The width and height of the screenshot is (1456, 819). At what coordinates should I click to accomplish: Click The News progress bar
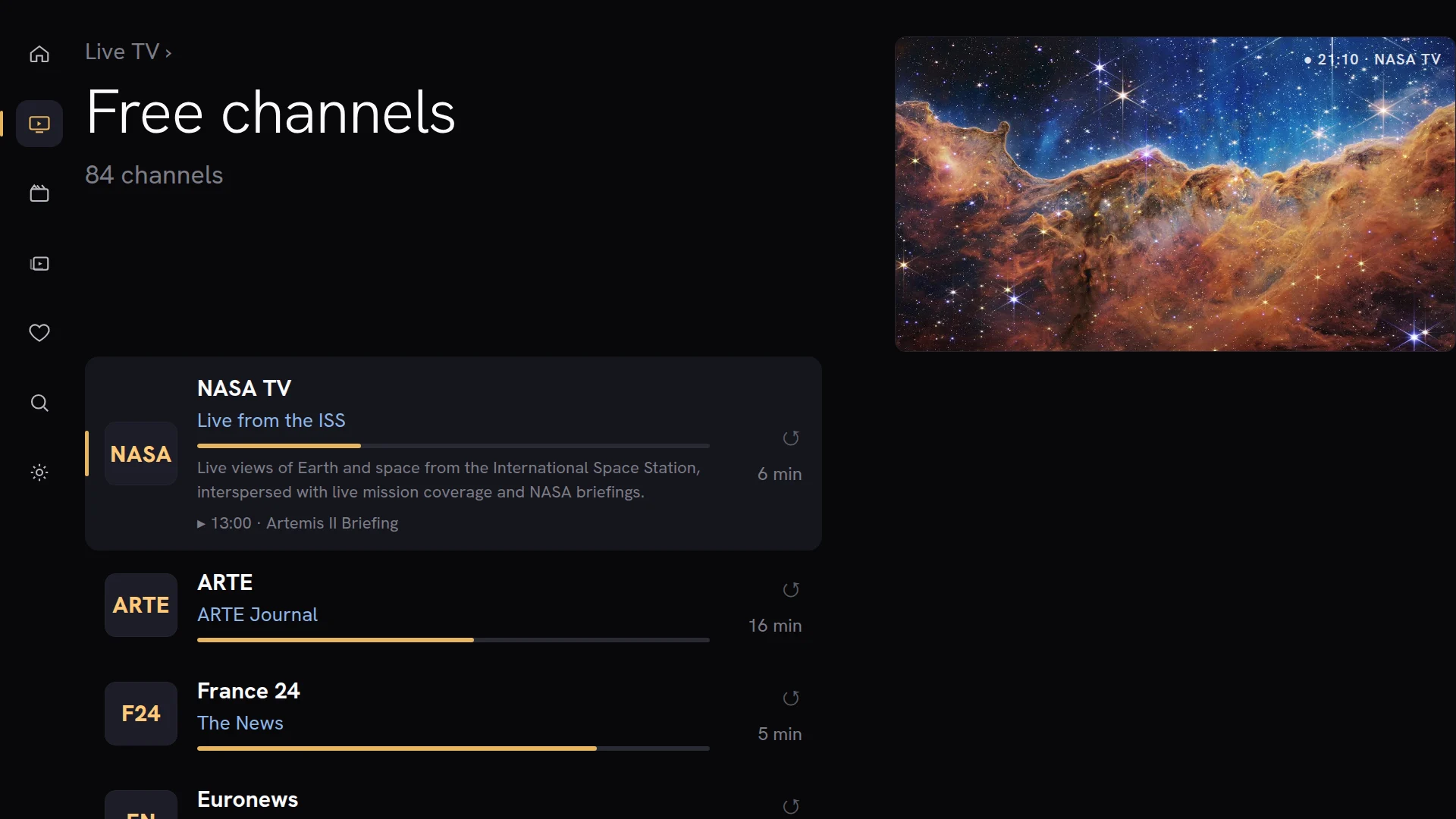(x=453, y=748)
